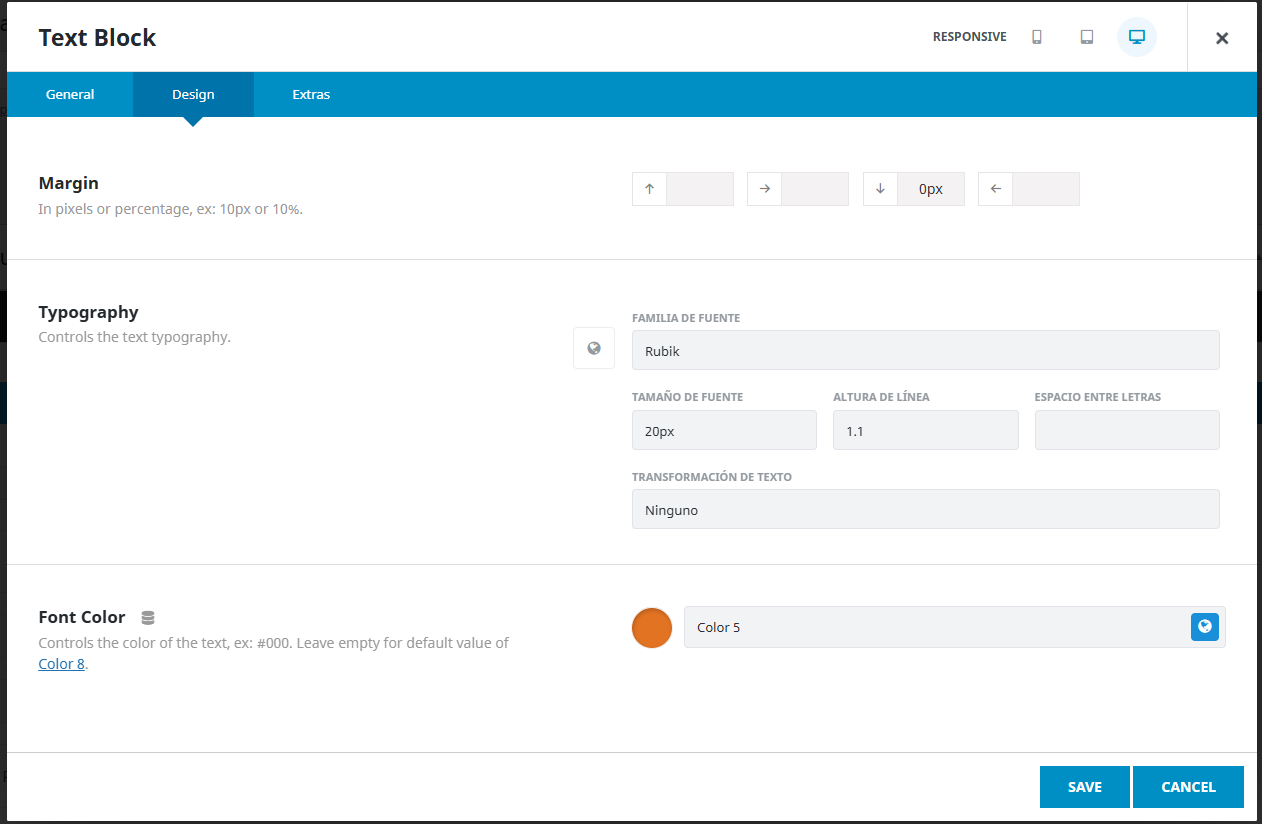Click the Font Color section heading
Image resolution: width=1262 pixels, height=824 pixels.
[x=82, y=617]
